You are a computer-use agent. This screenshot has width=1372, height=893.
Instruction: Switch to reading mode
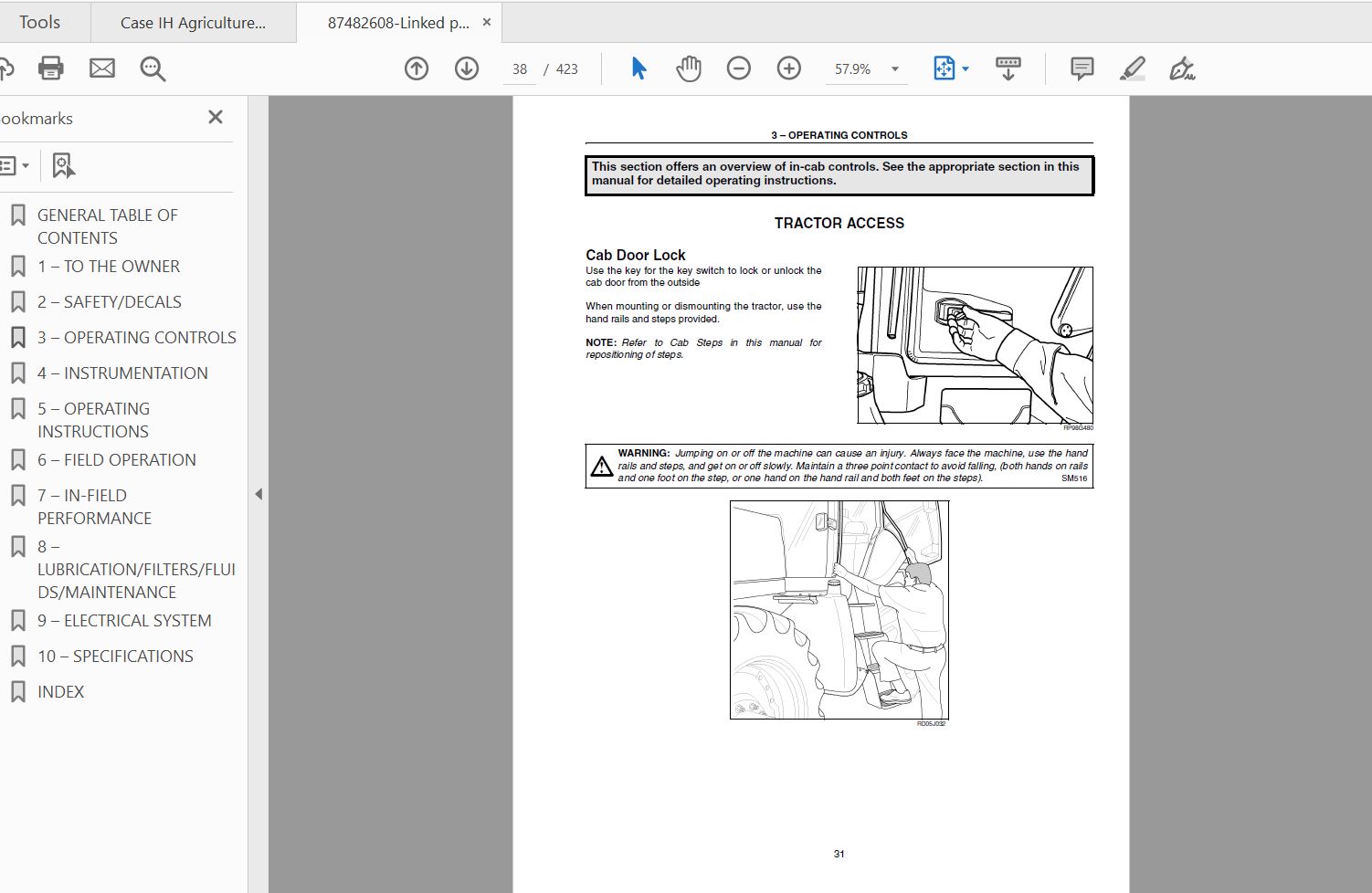pos(1008,68)
